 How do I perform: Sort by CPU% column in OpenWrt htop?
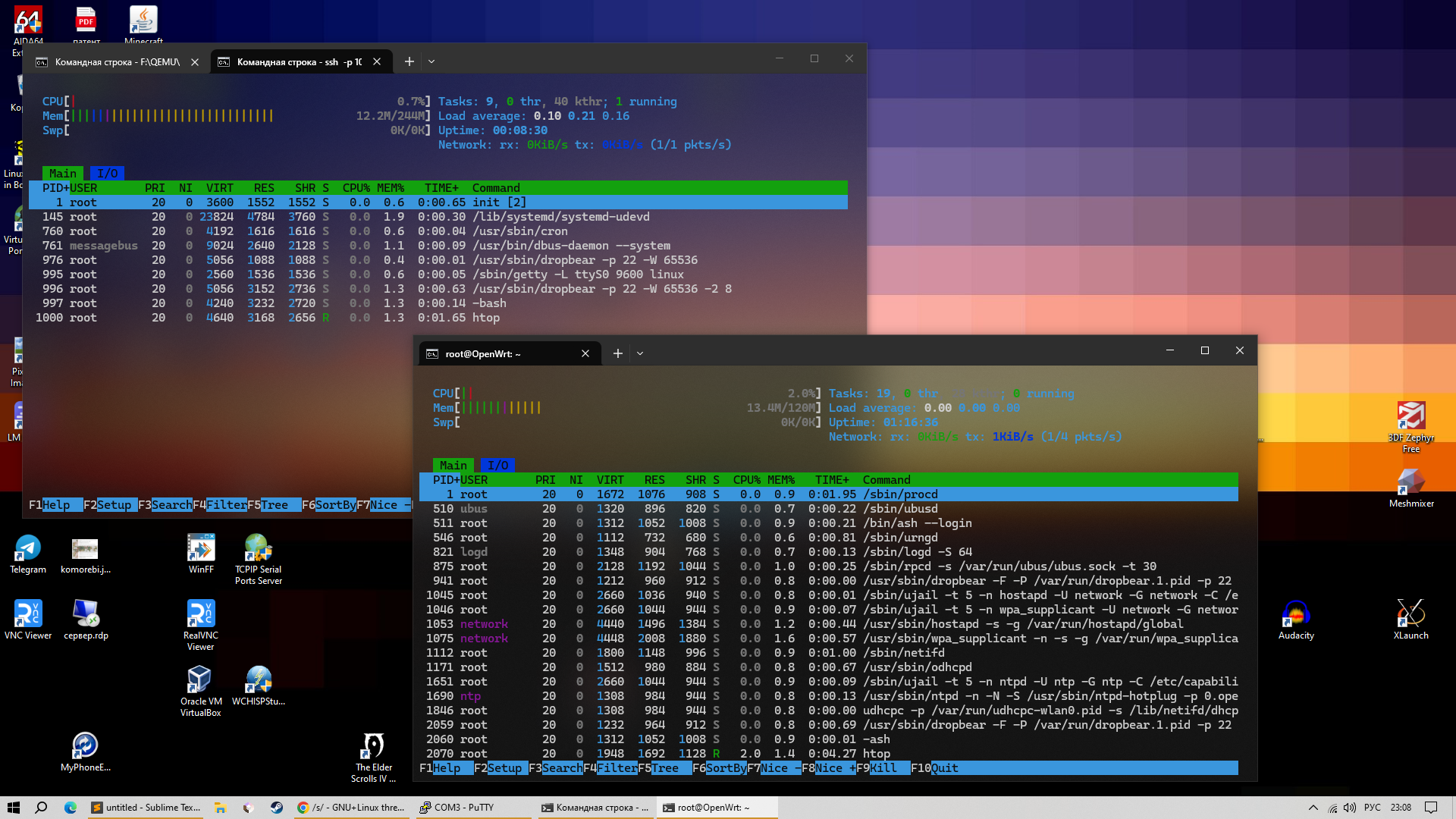746,480
